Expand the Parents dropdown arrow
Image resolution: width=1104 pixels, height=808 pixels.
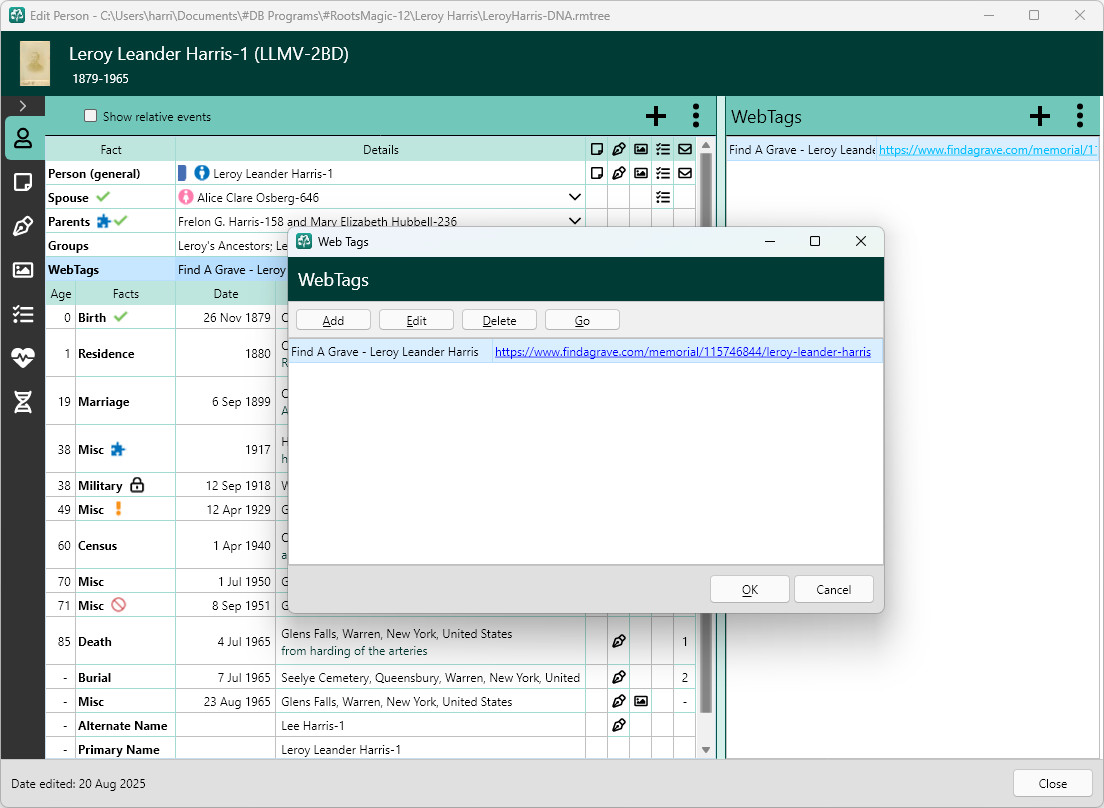coord(575,221)
